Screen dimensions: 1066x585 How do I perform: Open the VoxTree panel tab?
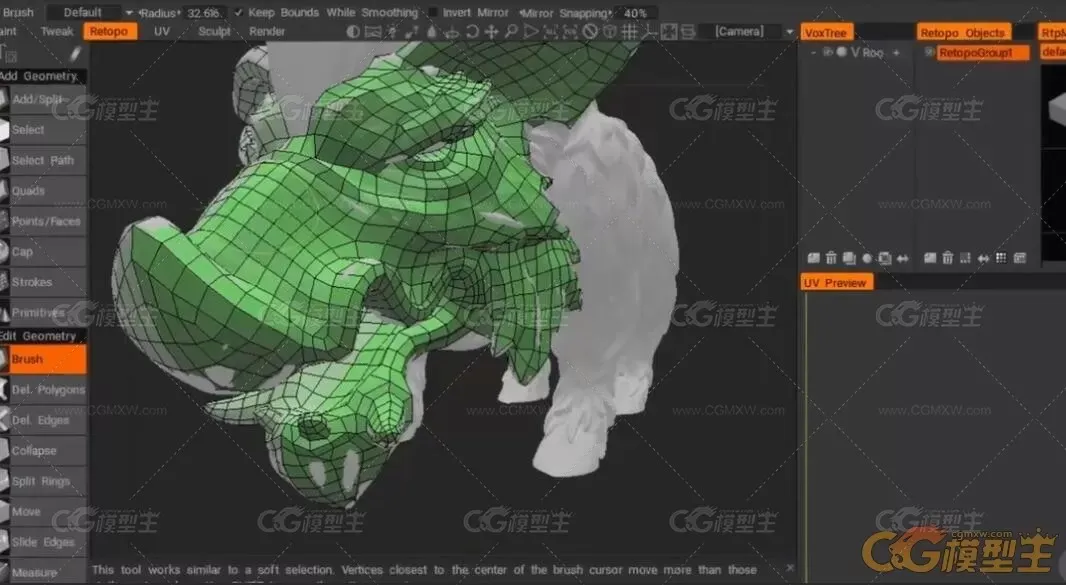click(x=826, y=33)
